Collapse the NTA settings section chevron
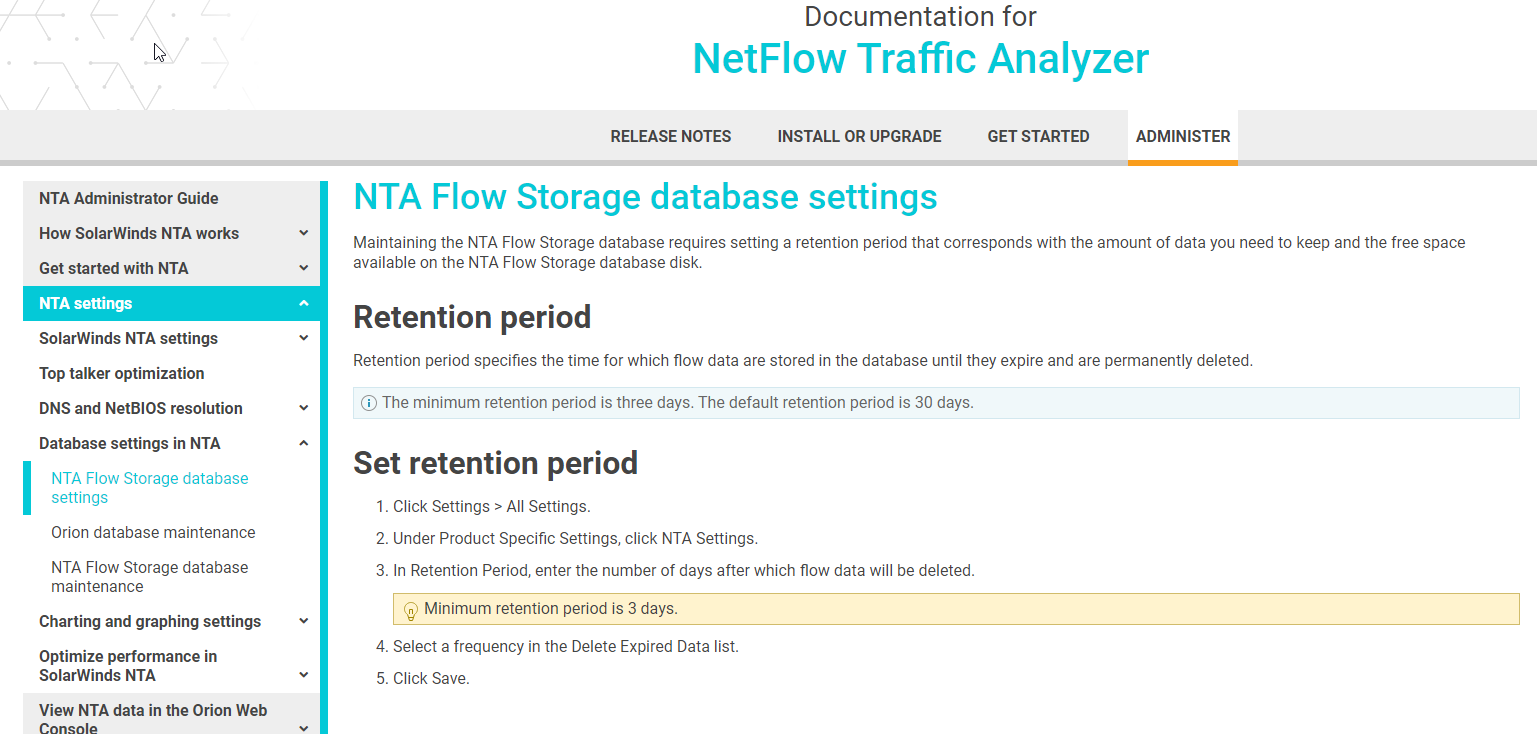The height and width of the screenshot is (734, 1537). (x=304, y=303)
